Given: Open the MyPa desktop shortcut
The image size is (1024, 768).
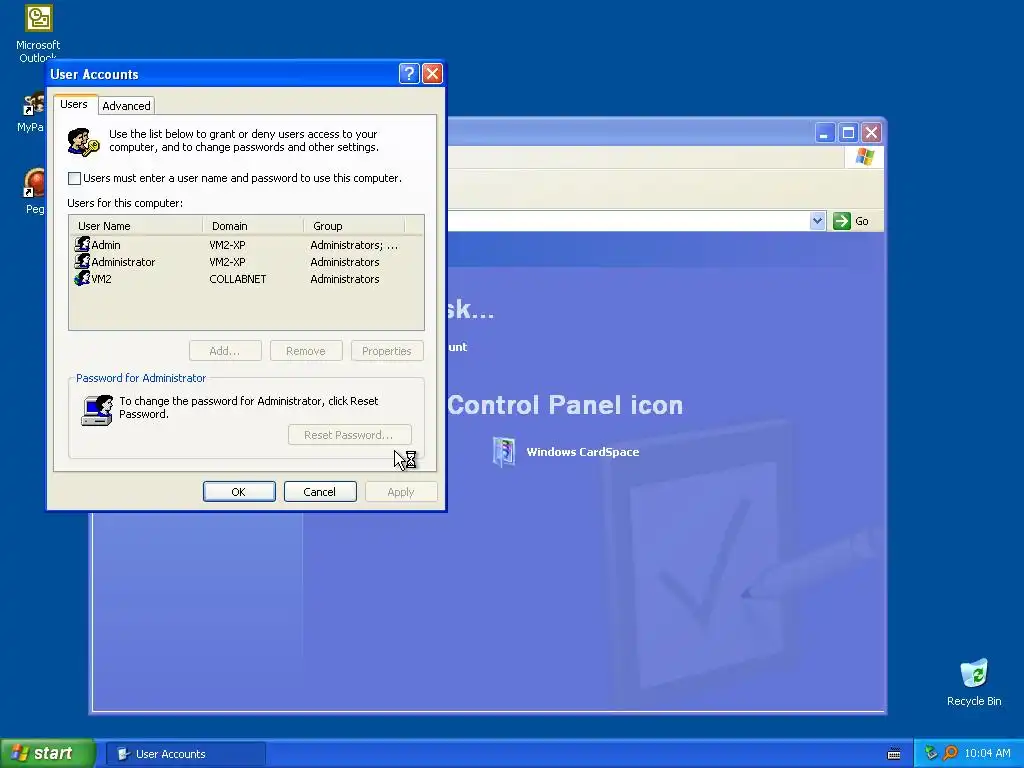Looking at the screenshot, I should tap(31, 112).
